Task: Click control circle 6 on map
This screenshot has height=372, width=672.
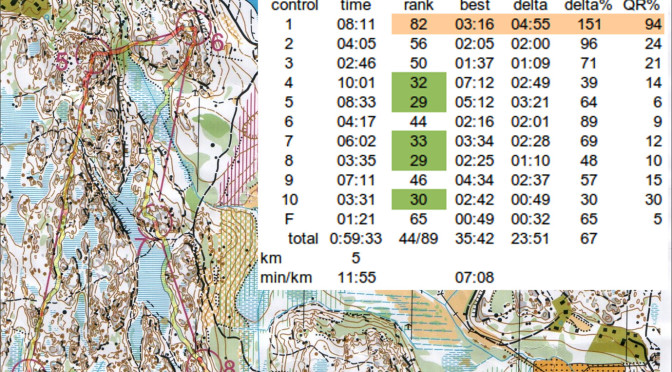Action: click(194, 27)
